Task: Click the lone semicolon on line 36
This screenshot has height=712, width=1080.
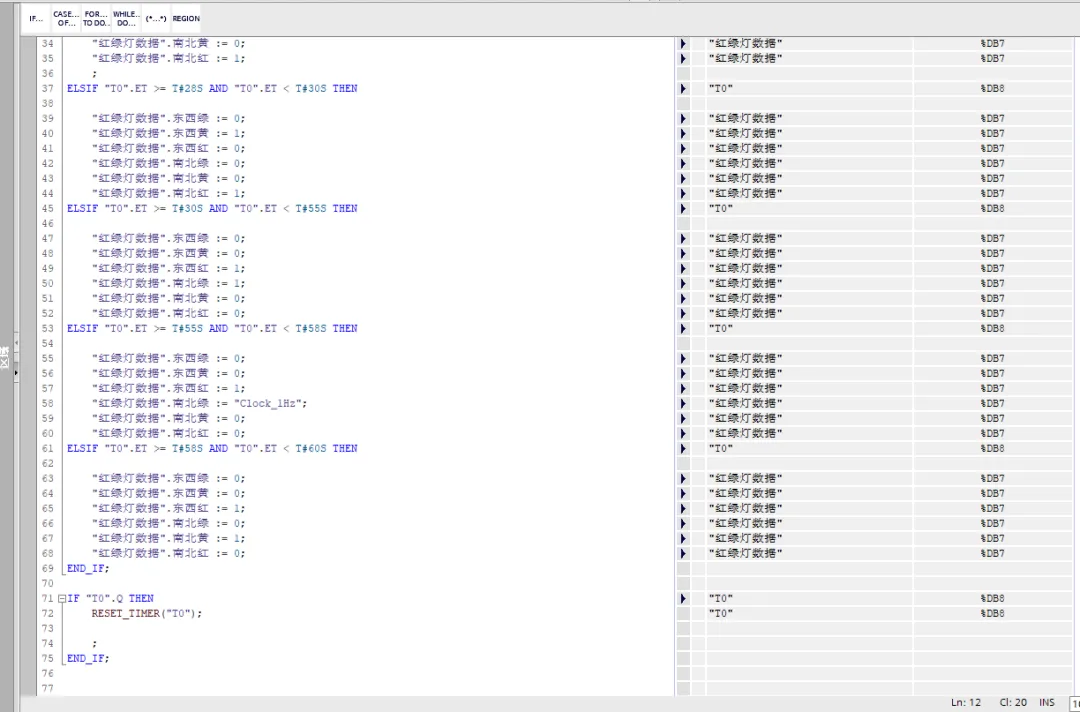Action: (x=94, y=74)
